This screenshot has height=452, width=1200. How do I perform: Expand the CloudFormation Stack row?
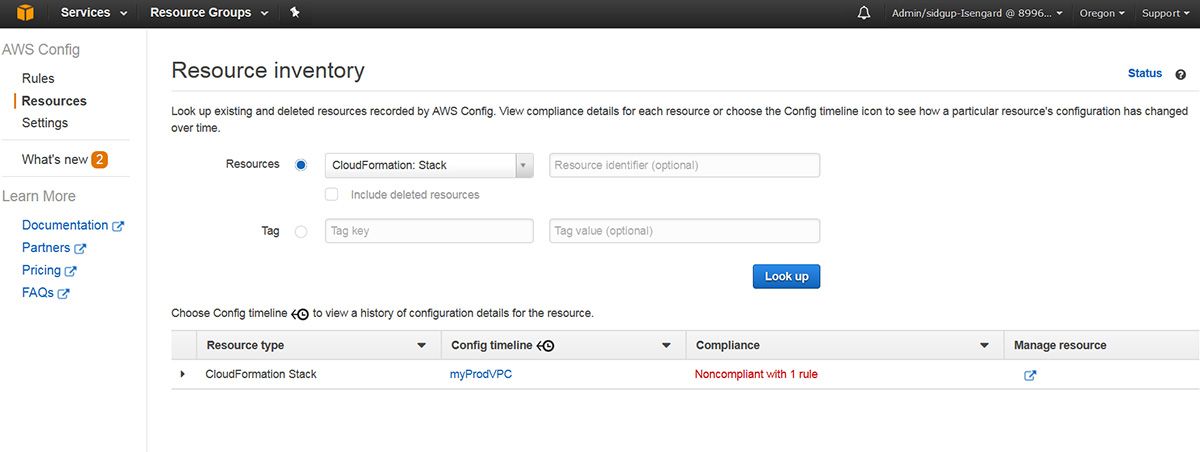[x=182, y=374]
